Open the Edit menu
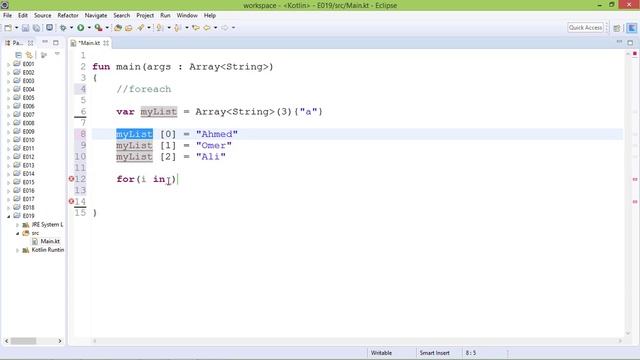 [23, 15]
